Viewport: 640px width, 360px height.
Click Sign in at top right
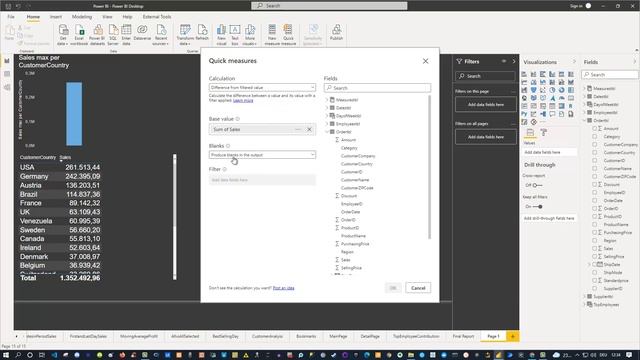click(x=576, y=6)
